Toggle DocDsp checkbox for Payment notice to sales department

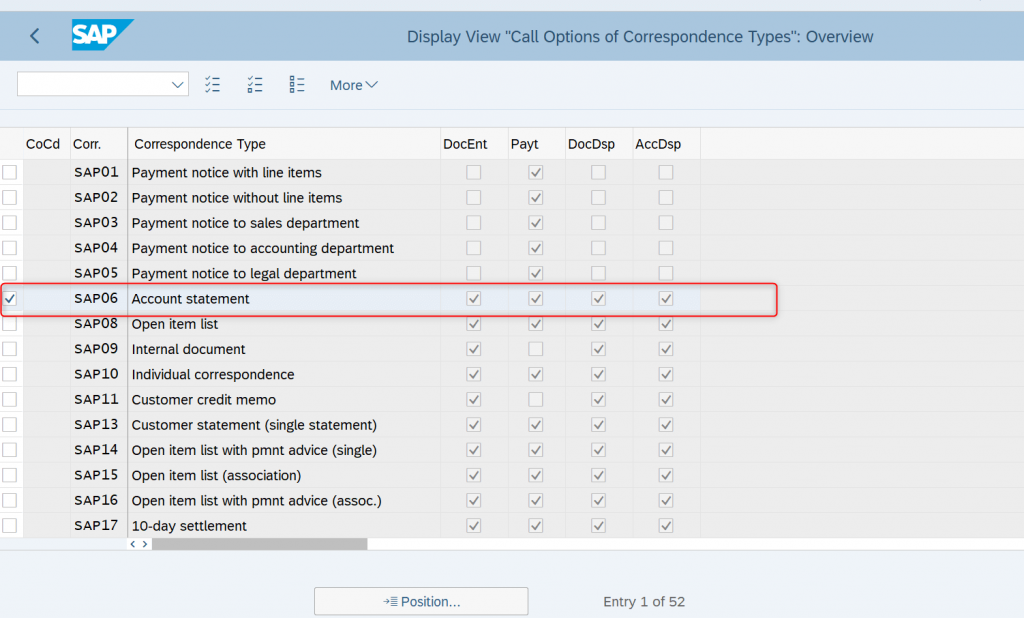click(598, 223)
